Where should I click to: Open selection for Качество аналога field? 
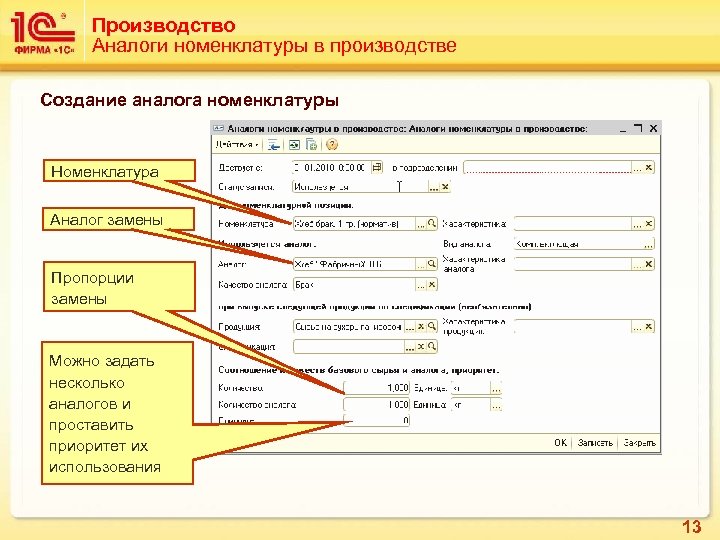click(421, 285)
